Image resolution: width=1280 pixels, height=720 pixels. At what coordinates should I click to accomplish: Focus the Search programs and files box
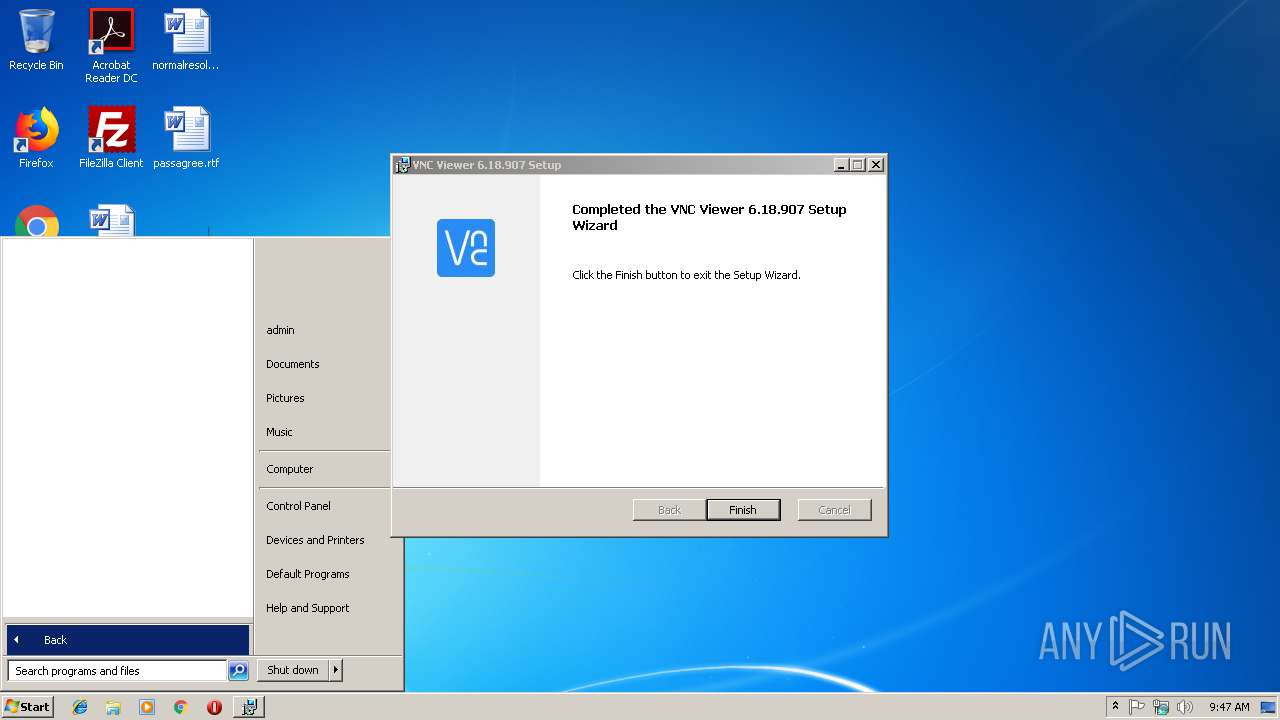coord(117,671)
